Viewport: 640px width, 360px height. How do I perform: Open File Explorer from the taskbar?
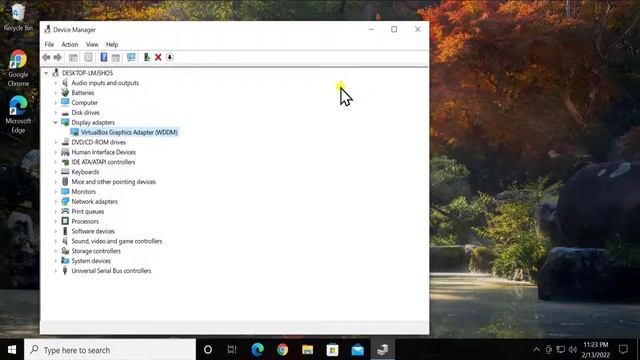(x=307, y=350)
